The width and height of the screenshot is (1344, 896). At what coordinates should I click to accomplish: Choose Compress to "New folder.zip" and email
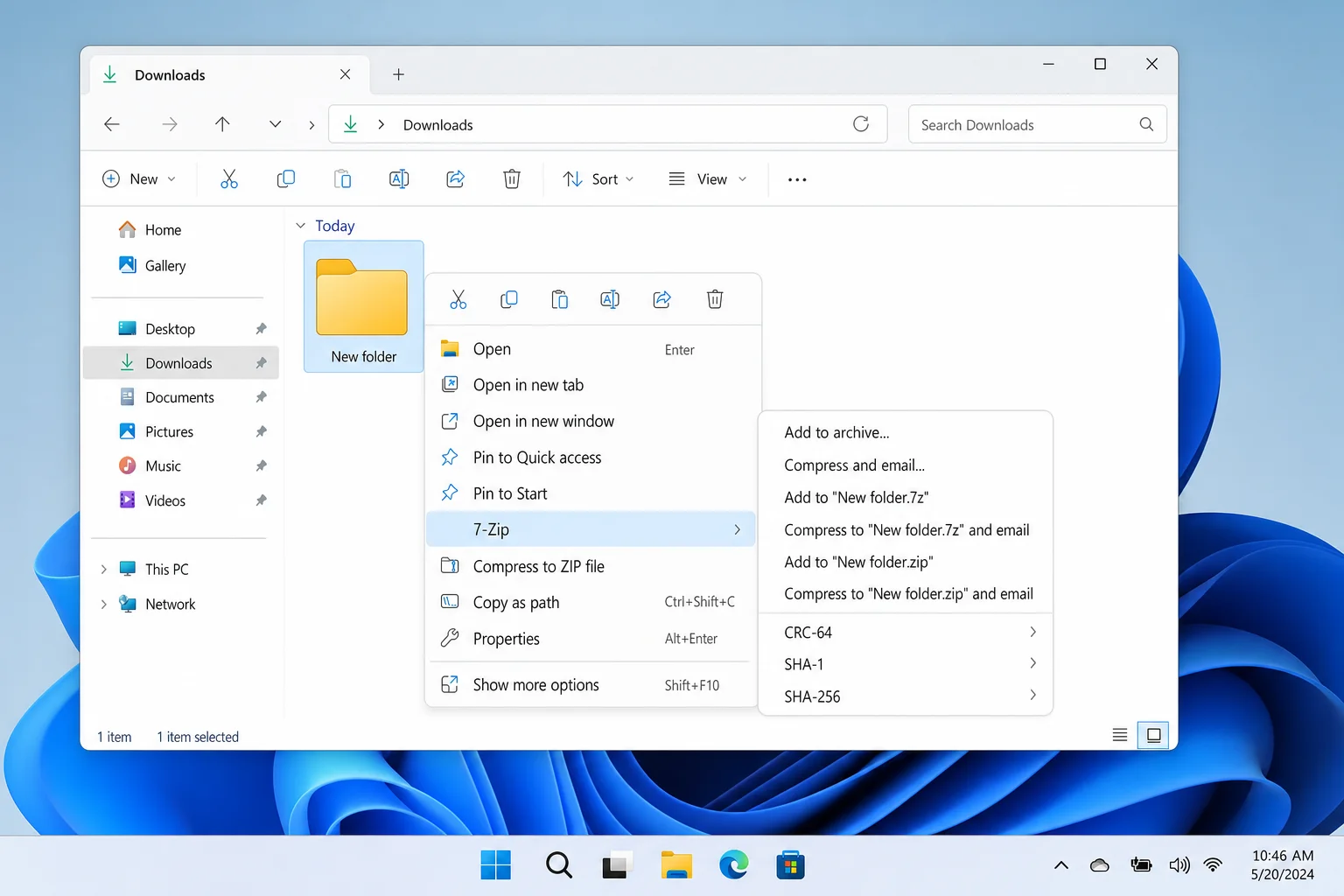906,594
